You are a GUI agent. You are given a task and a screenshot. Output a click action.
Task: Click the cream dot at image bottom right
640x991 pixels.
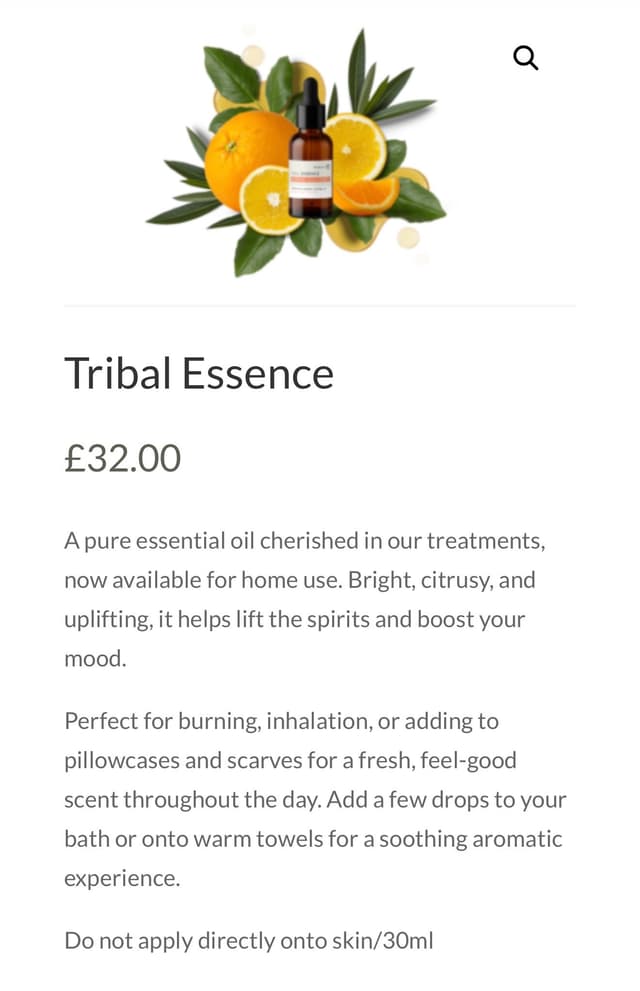408,238
